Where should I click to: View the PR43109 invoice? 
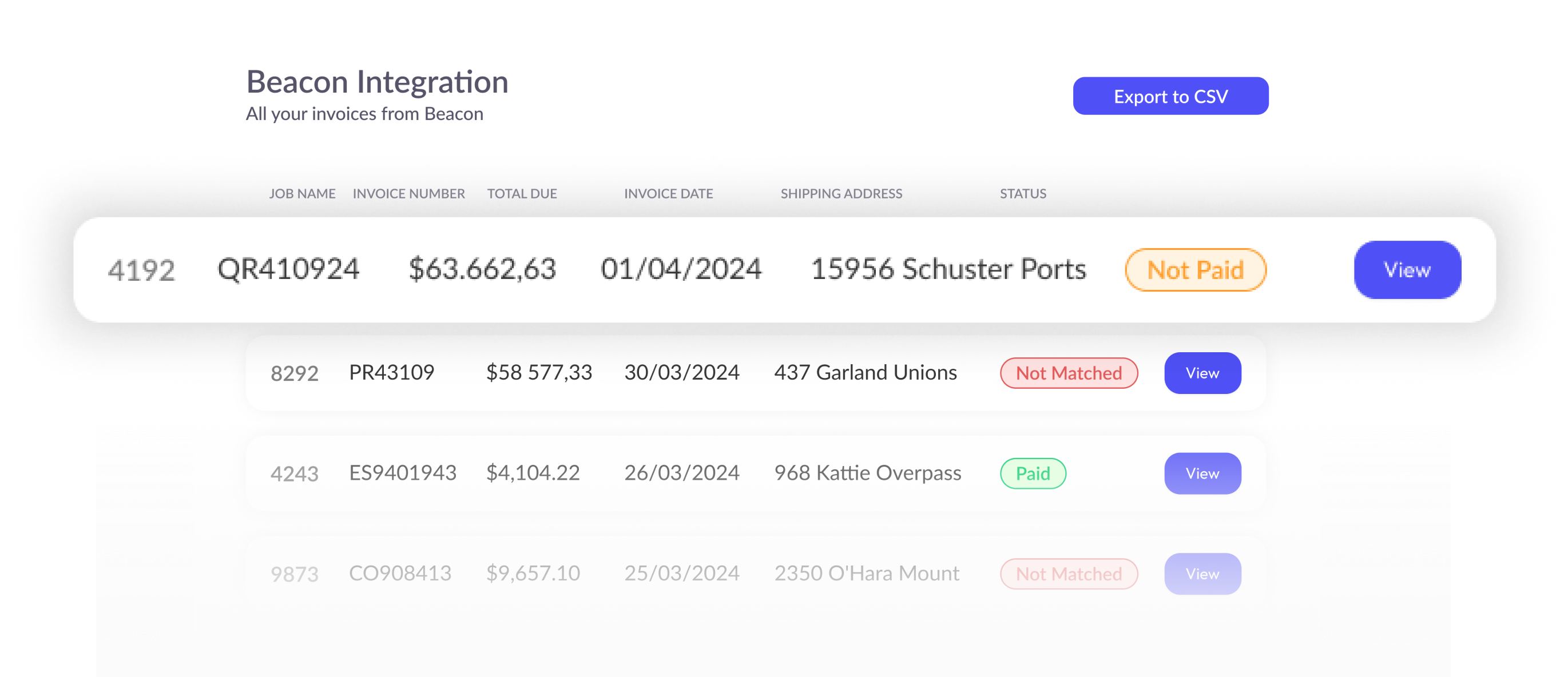(1202, 373)
